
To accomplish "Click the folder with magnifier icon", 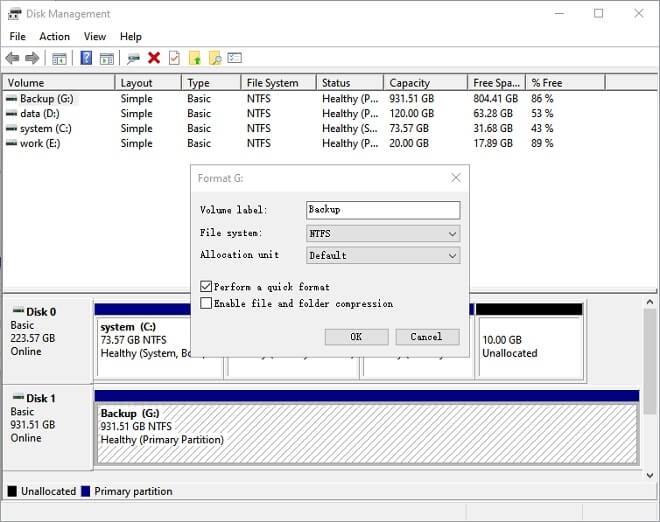I will pyautogui.click(x=215, y=58).
